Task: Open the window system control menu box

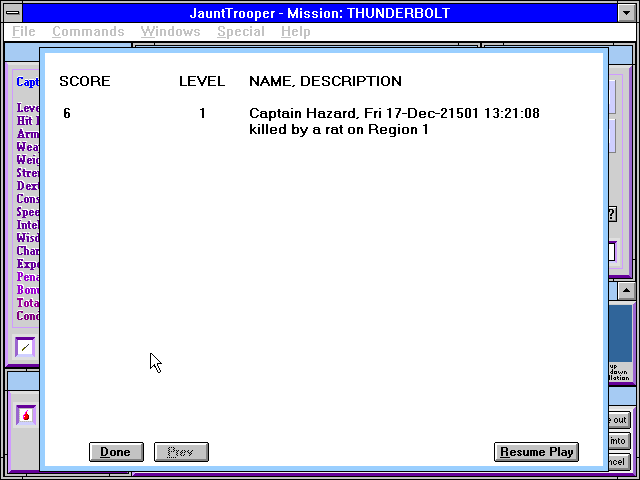Action: click(x=13, y=13)
